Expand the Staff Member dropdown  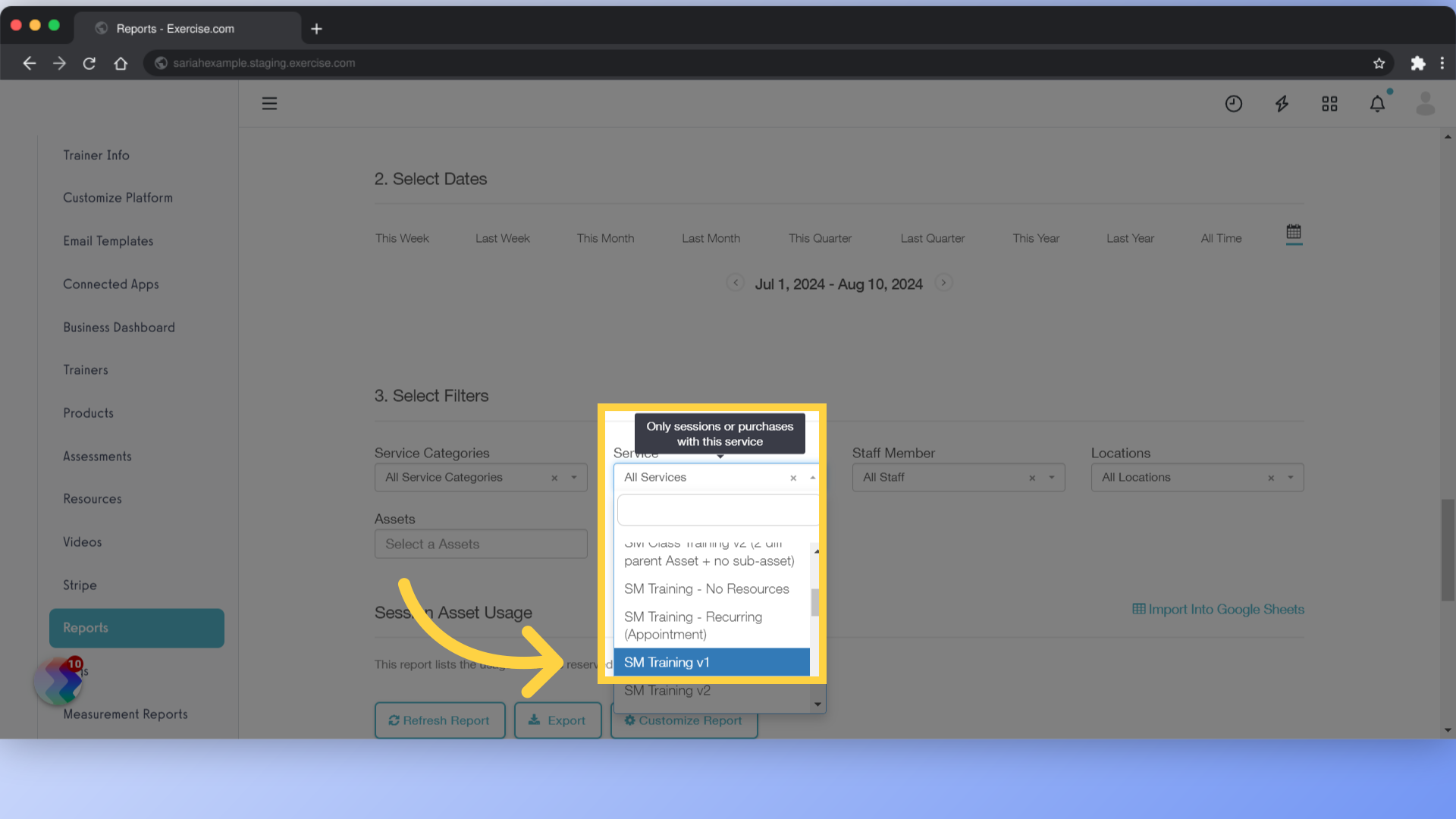(x=1052, y=478)
